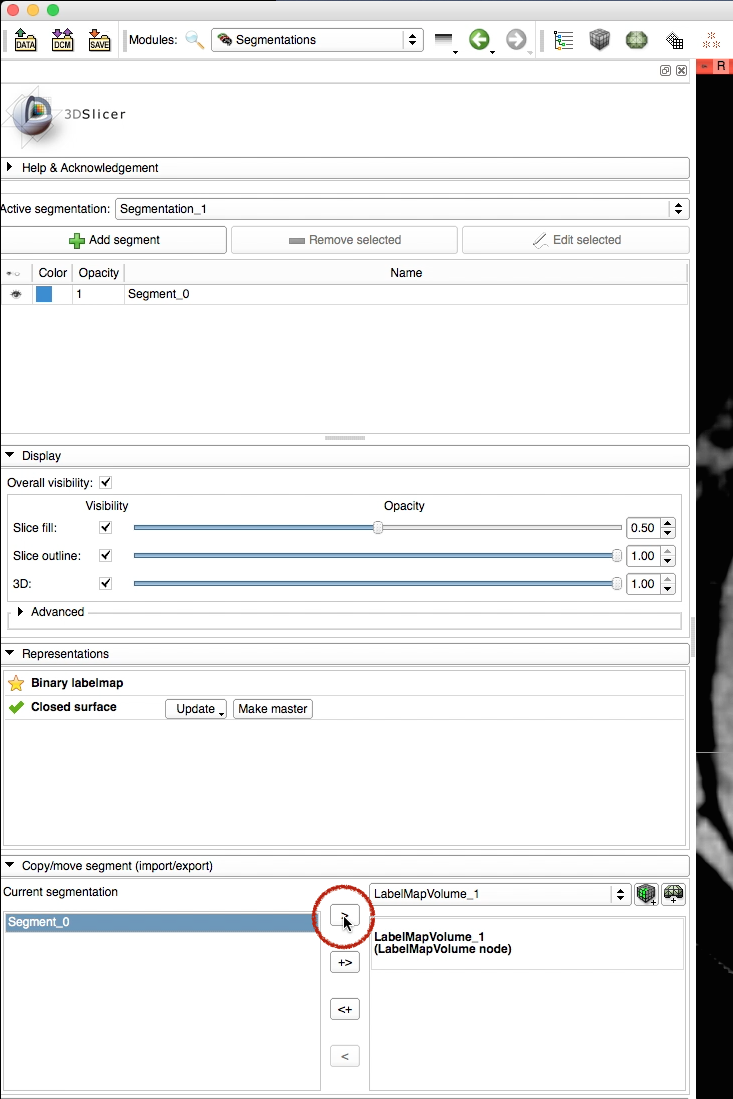Image resolution: width=733 pixels, height=1099 pixels.
Task: Click the visibility eye column header
Action: pos(13,273)
